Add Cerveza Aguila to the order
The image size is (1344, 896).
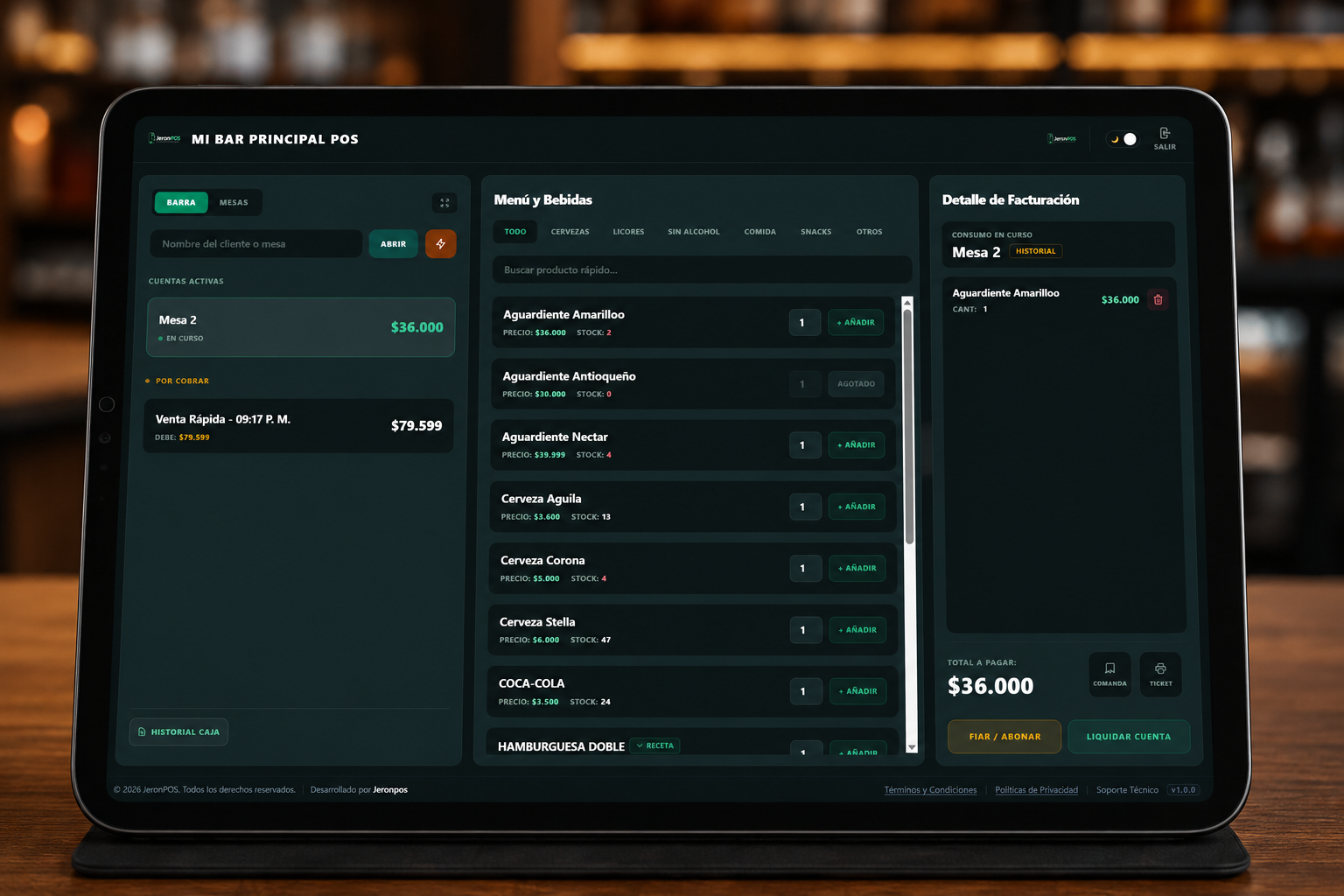click(x=857, y=507)
